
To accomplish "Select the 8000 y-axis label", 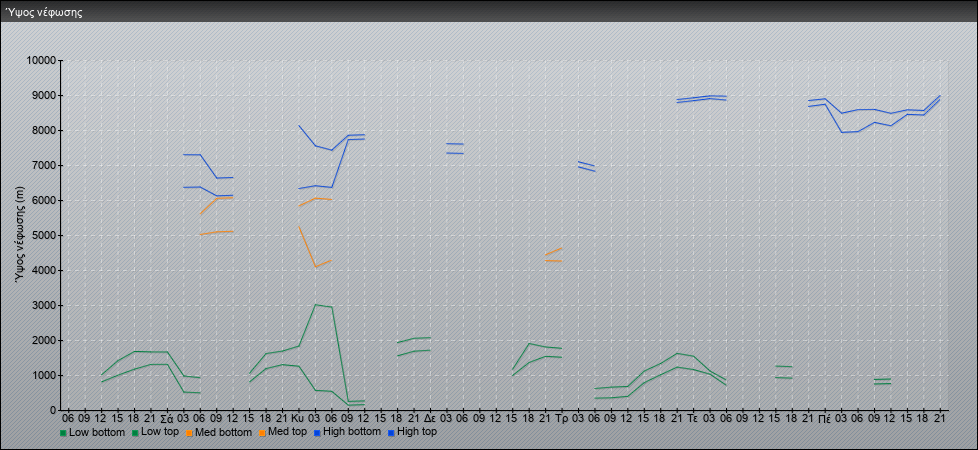I will click(44, 130).
